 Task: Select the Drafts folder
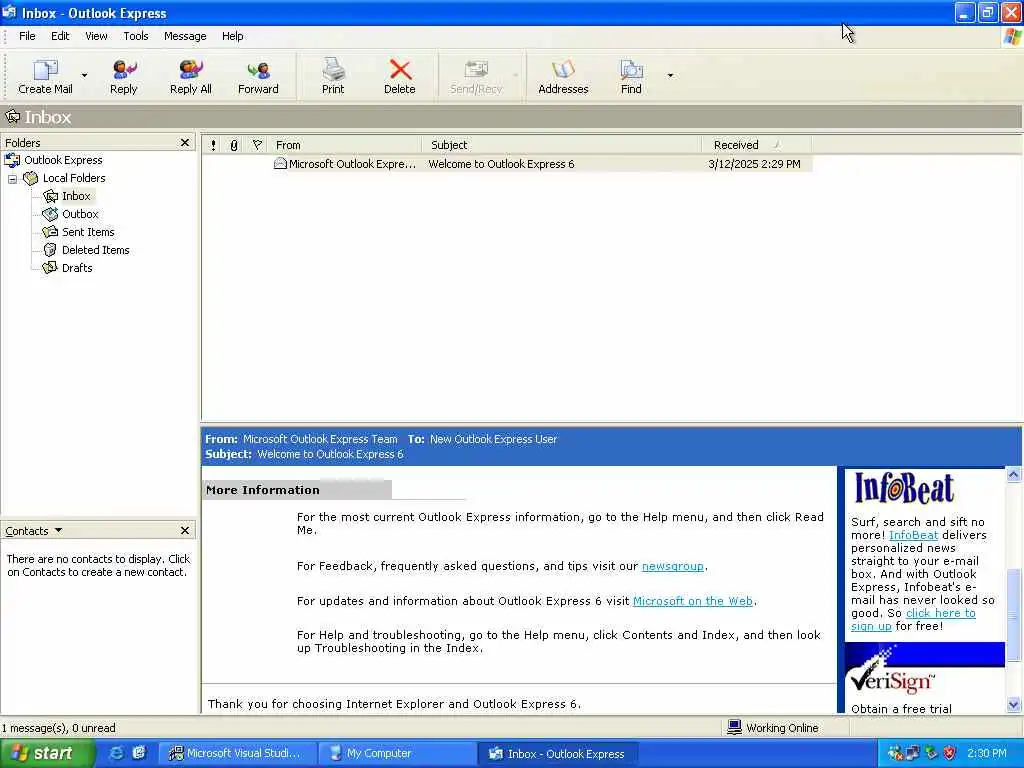[76, 268]
